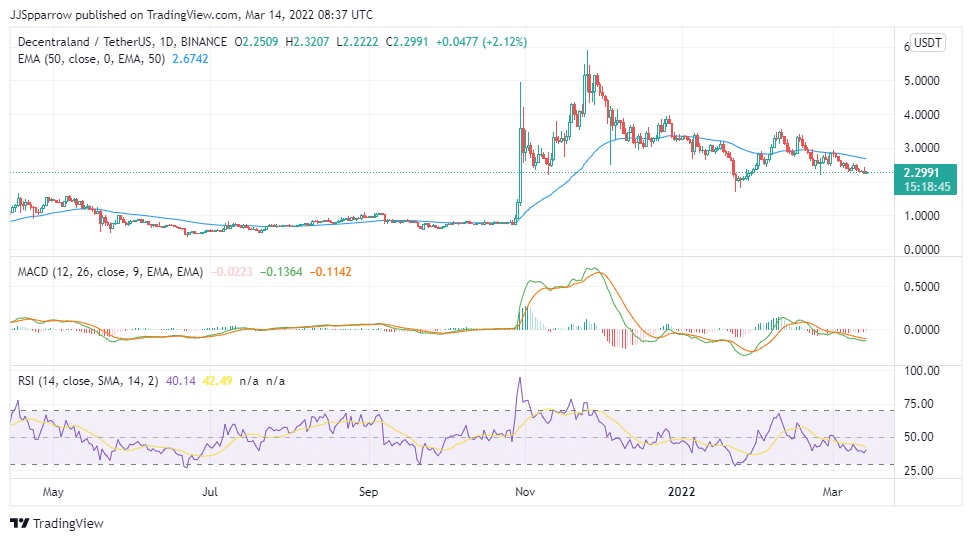Screen dimensions: 972x541
Task: Click the MACD line value -0.1364
Action: point(281,272)
